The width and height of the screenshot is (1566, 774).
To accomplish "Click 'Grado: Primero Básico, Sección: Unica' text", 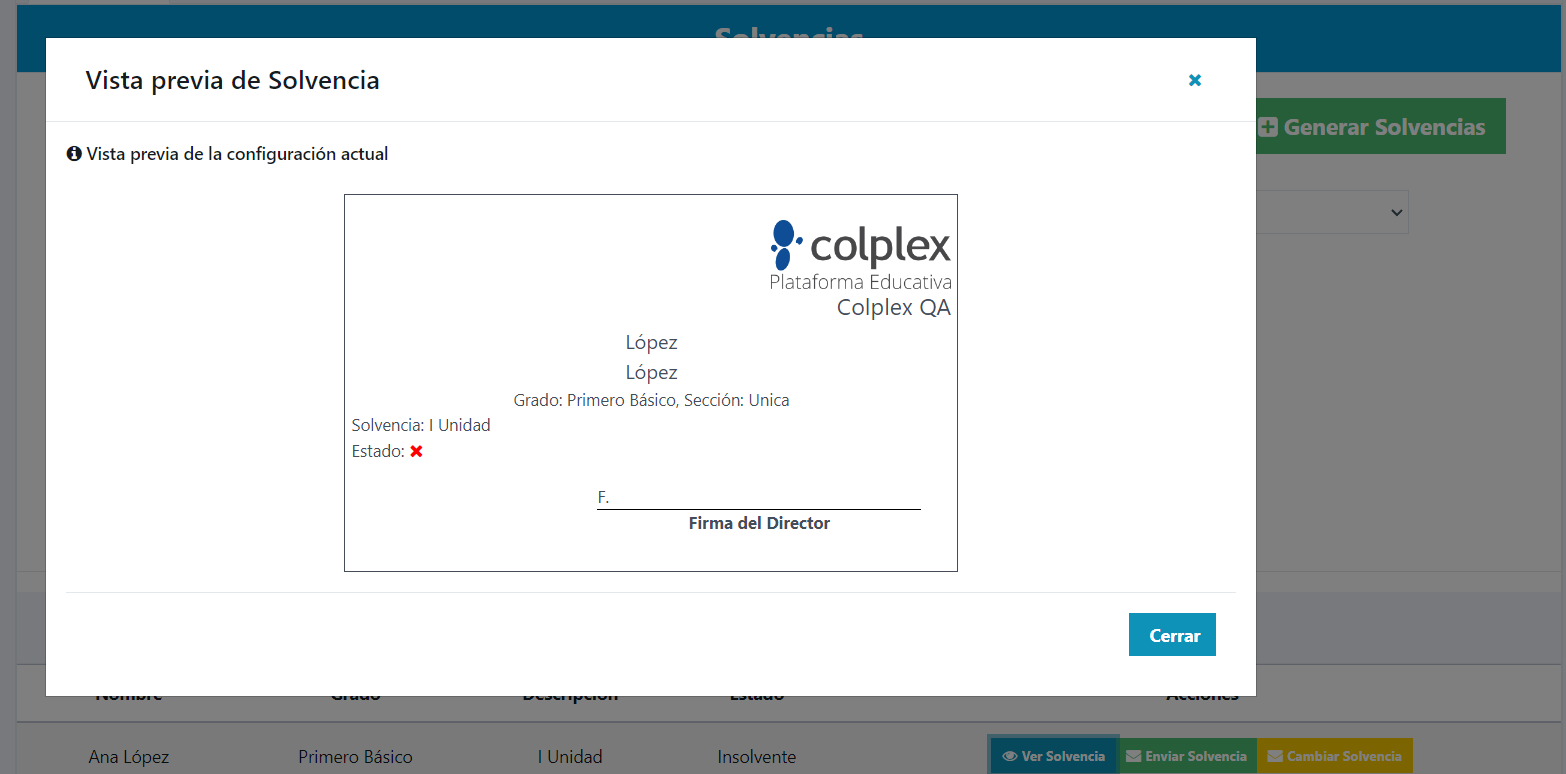I will coord(651,400).
